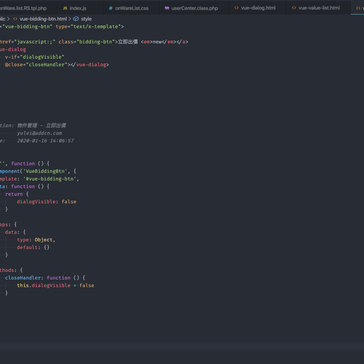Open breadcrumb item style
Viewport: 364px width, 364px height.
tap(86, 19)
